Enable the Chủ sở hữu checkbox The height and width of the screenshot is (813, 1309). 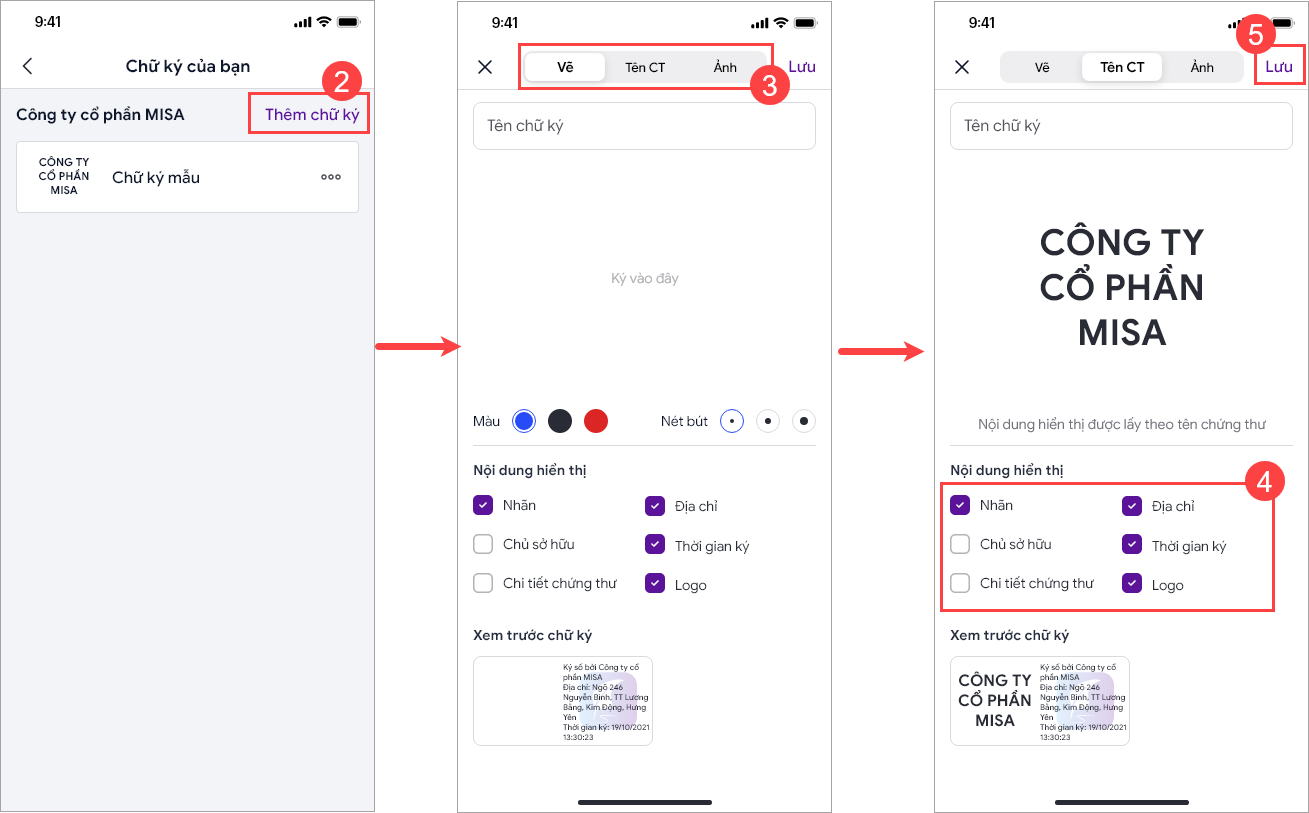pos(960,544)
